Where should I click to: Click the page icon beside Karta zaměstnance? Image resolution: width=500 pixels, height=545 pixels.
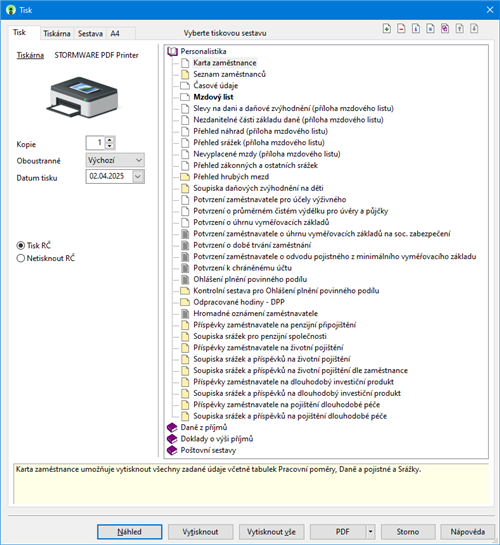pyautogui.click(x=185, y=63)
